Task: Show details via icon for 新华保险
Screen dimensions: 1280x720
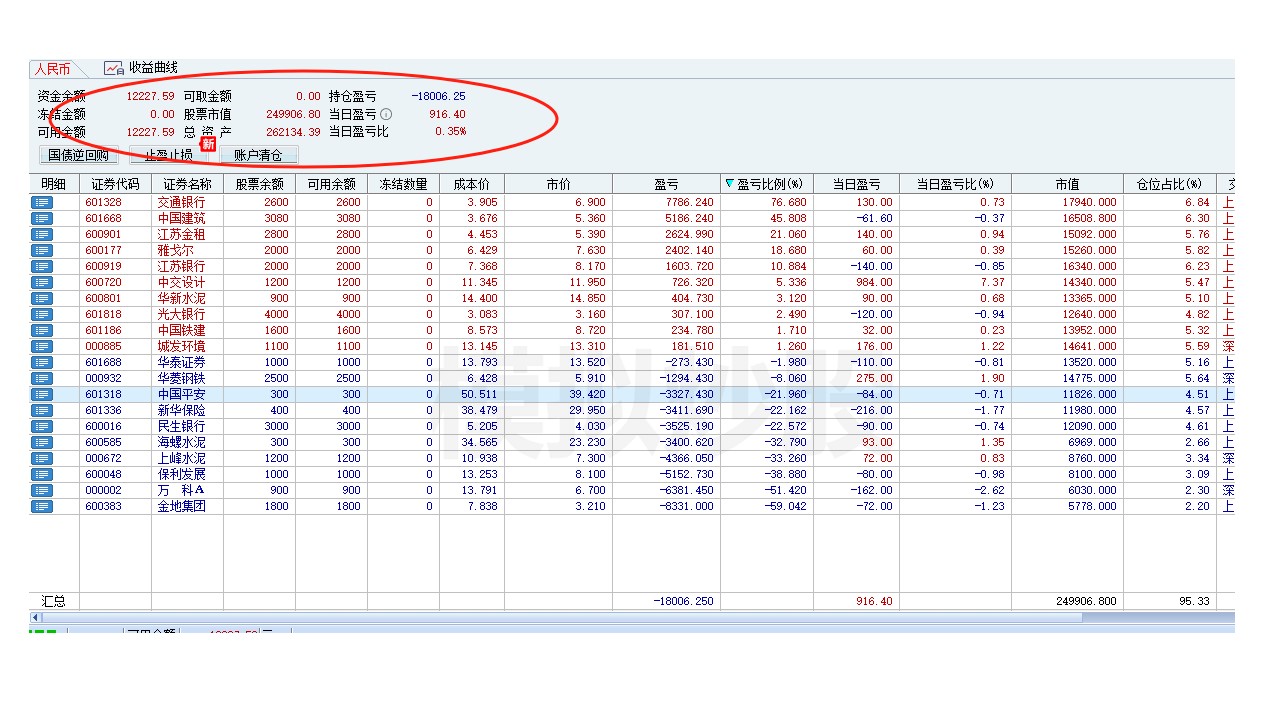Action: coord(42,410)
